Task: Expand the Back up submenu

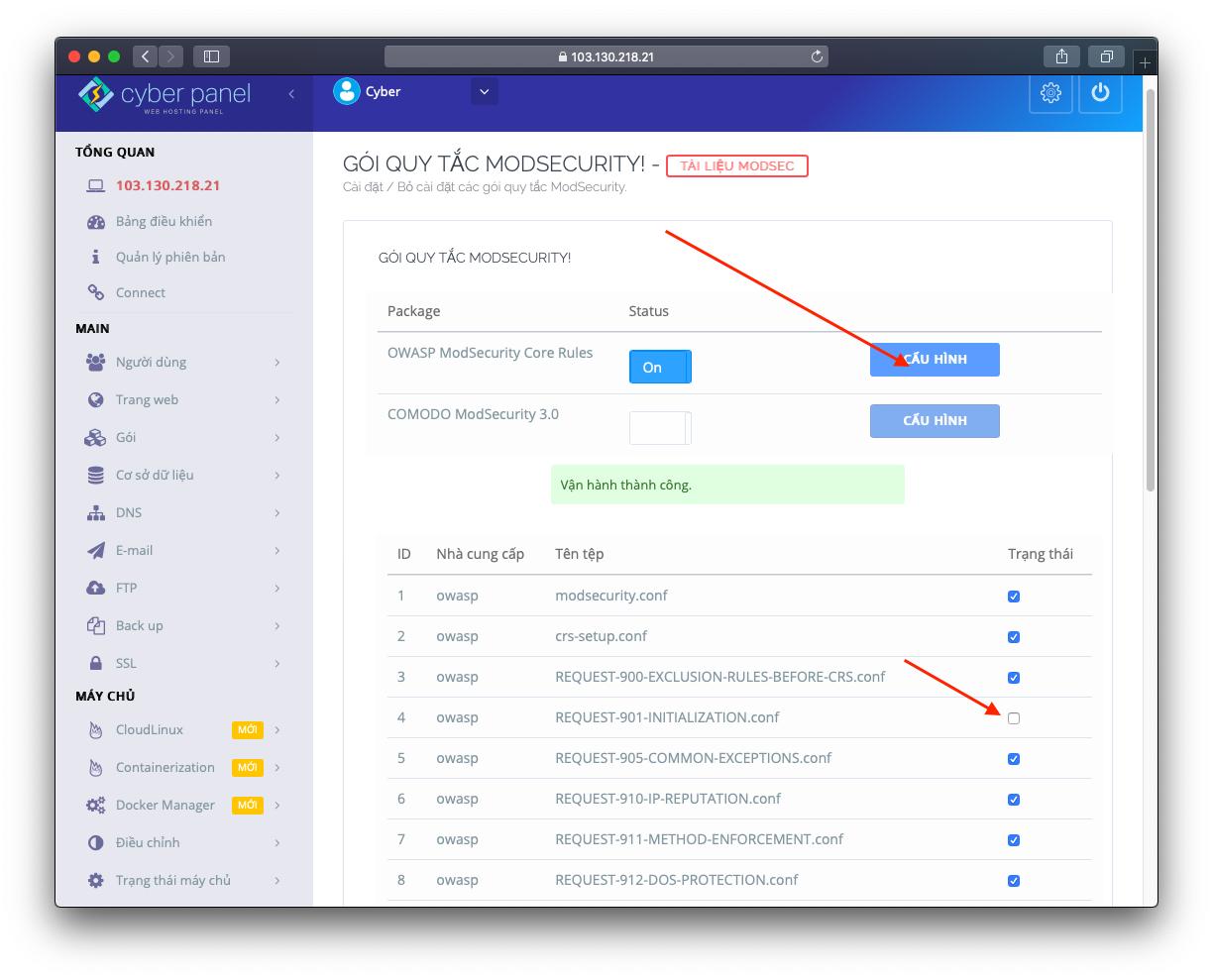Action: point(277,626)
